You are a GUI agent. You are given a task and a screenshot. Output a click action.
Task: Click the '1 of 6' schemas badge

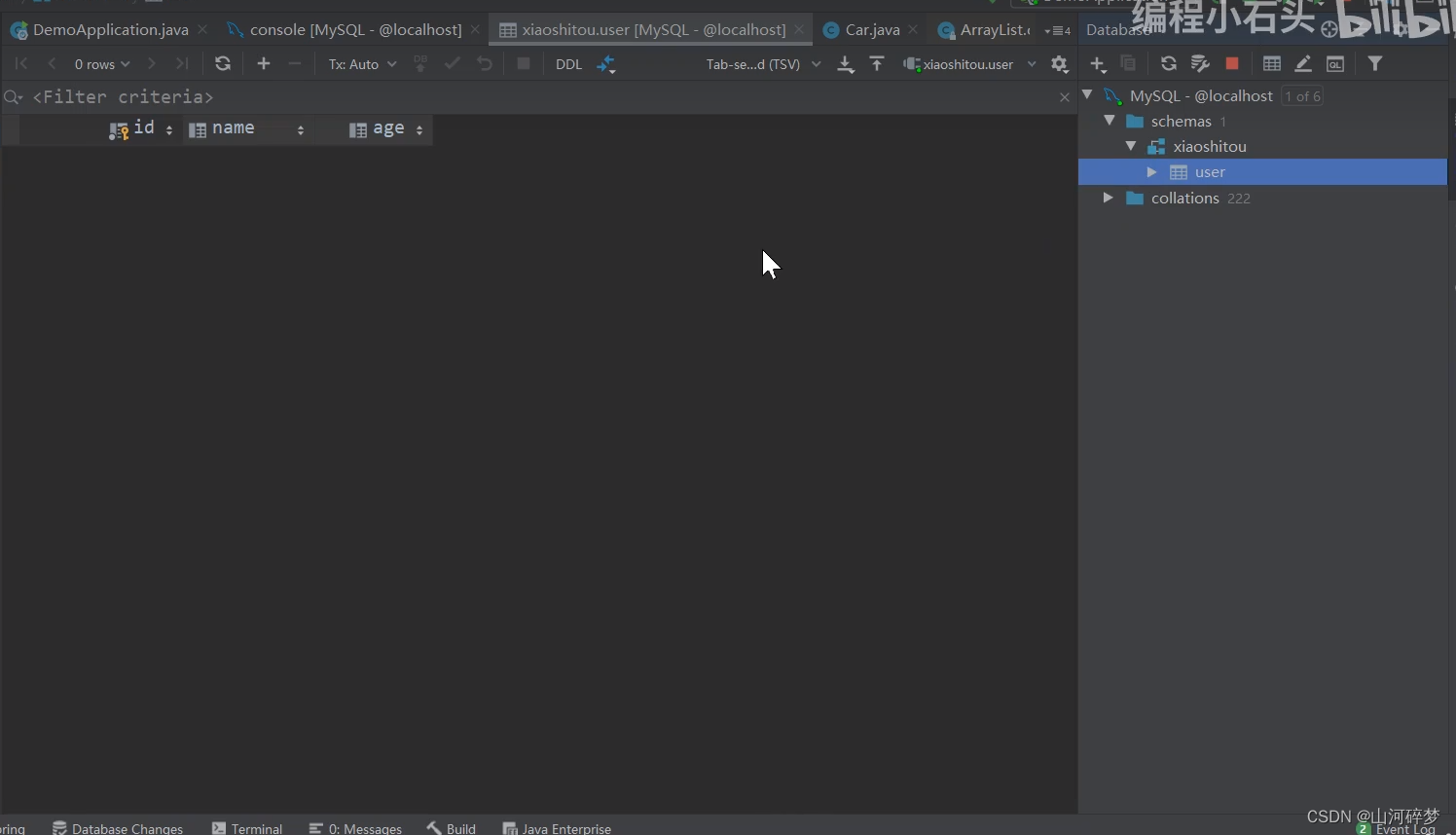point(1302,95)
